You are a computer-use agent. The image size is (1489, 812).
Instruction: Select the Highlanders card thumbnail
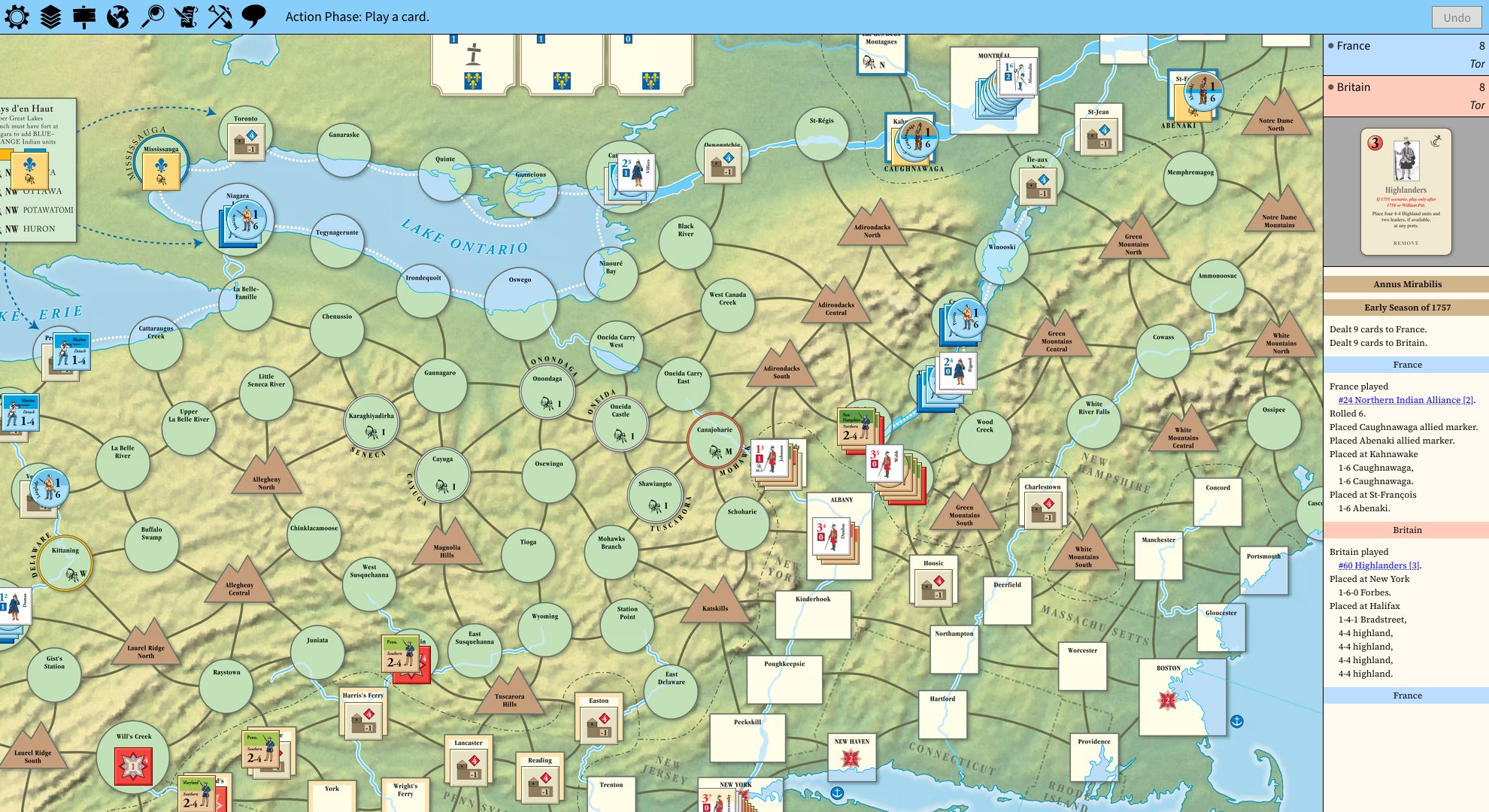(1406, 192)
